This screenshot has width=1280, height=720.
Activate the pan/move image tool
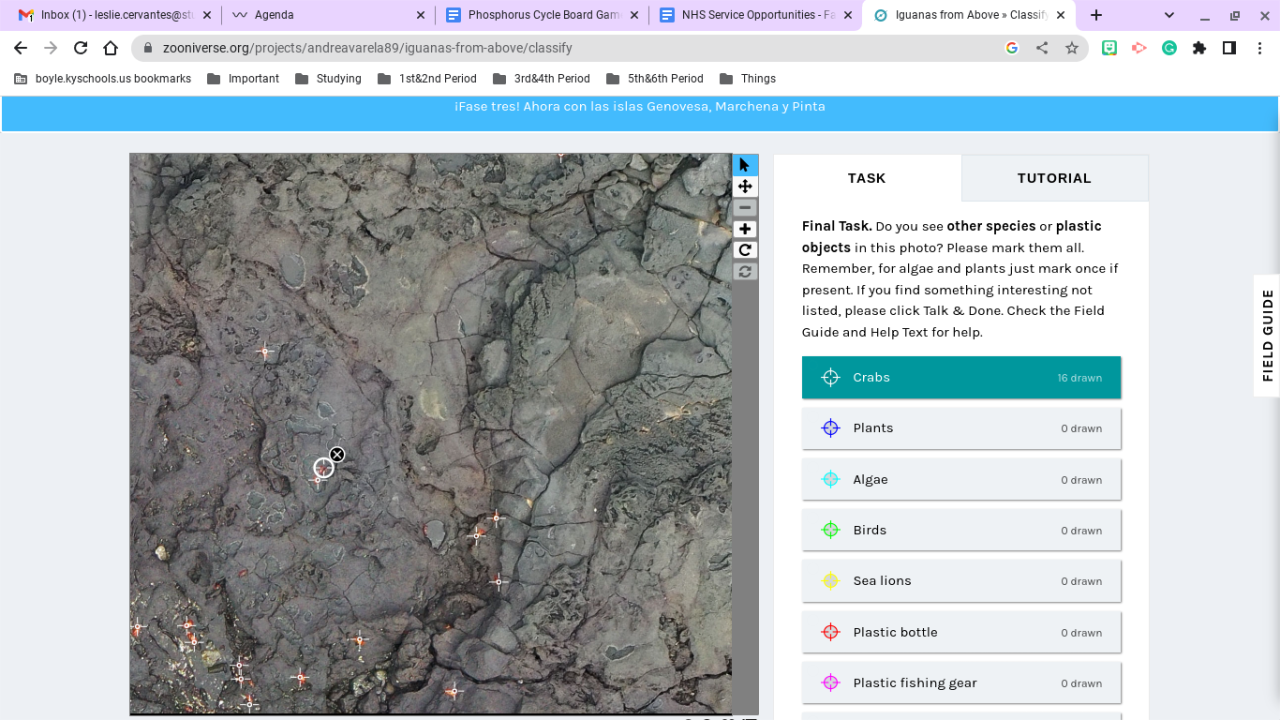[744, 187]
